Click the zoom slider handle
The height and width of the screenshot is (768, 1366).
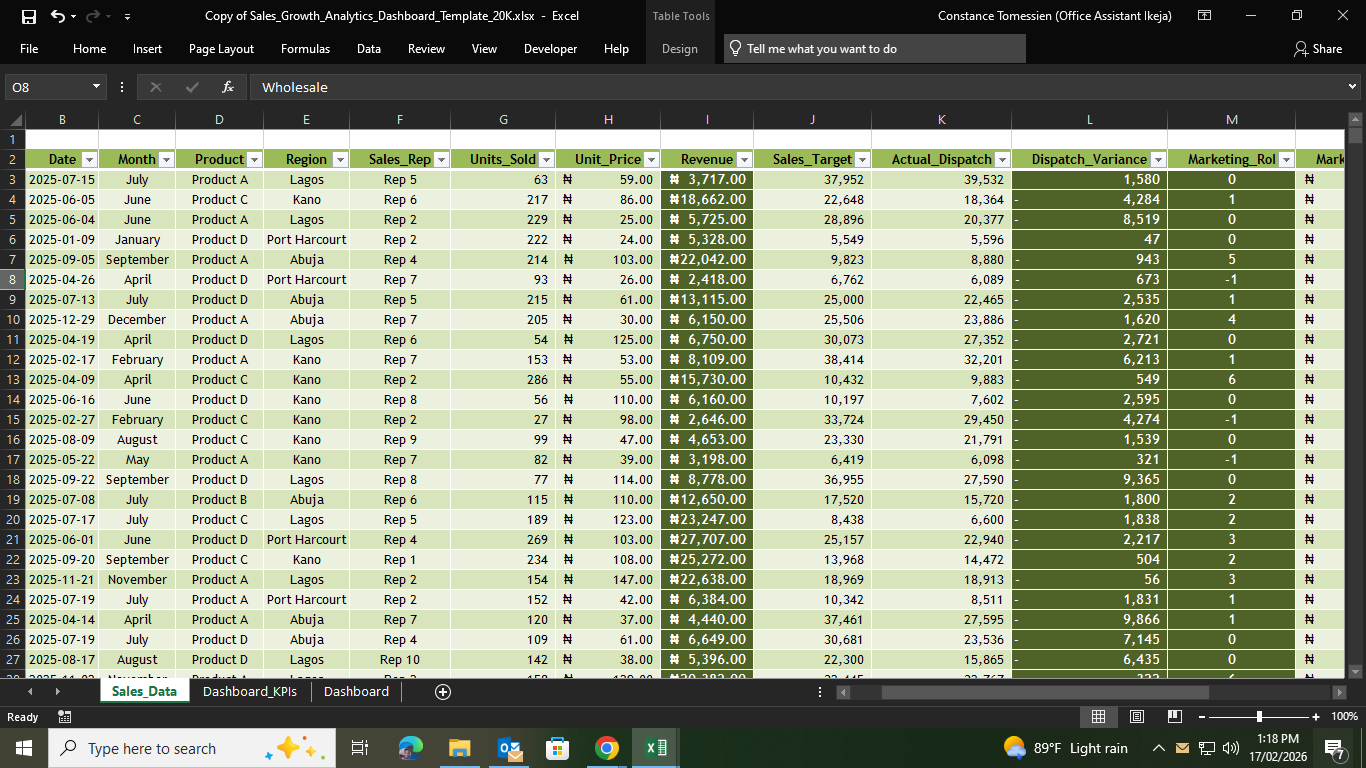[x=1259, y=717]
